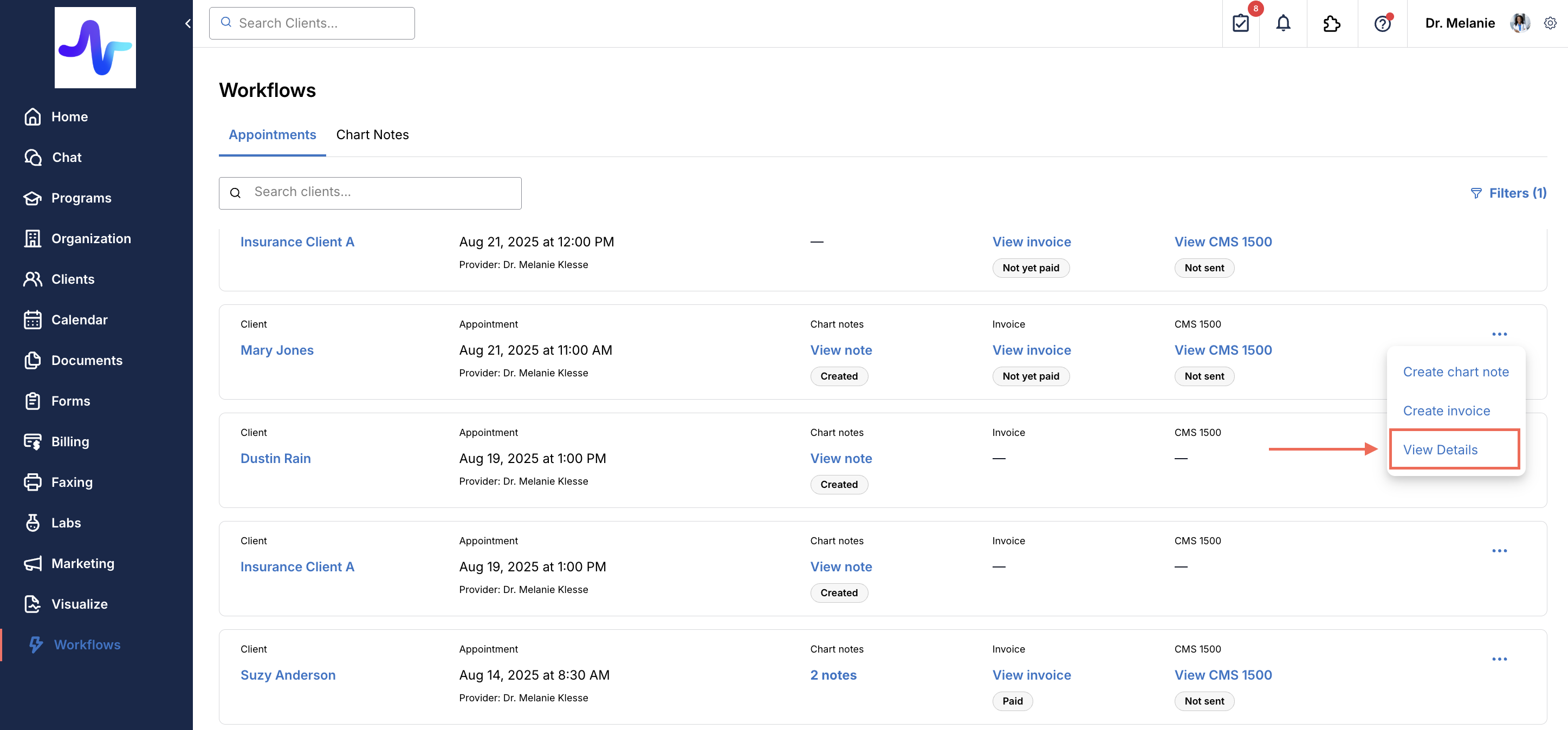Image resolution: width=1568 pixels, height=730 pixels.
Task: Open three-dot menu for Suzy Anderson row
Action: 1499,660
